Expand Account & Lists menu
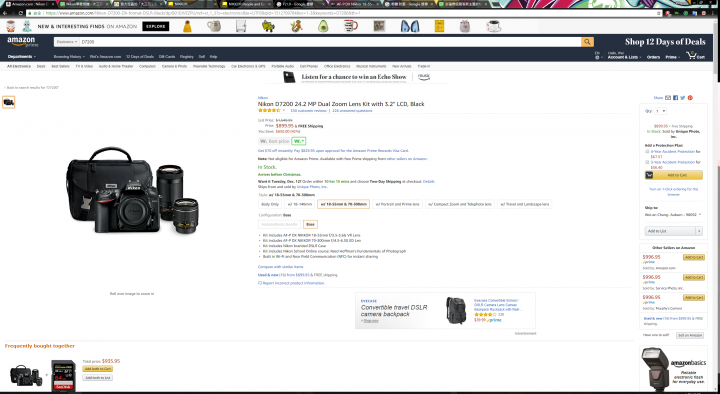720x394 pixels. (x=624, y=56)
